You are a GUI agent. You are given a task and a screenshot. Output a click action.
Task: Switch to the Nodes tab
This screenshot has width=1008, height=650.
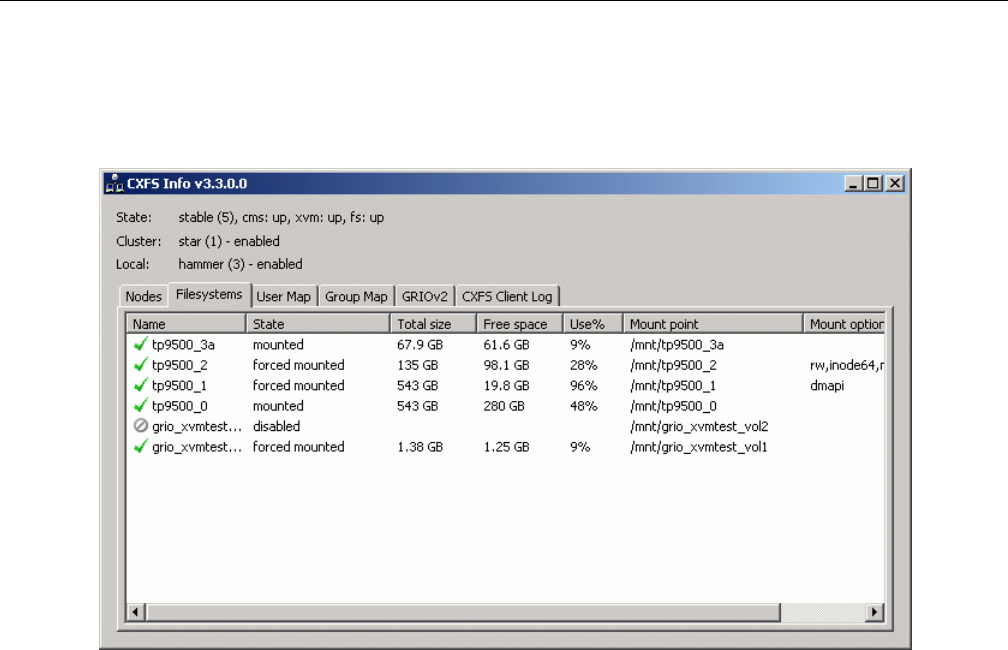click(143, 296)
